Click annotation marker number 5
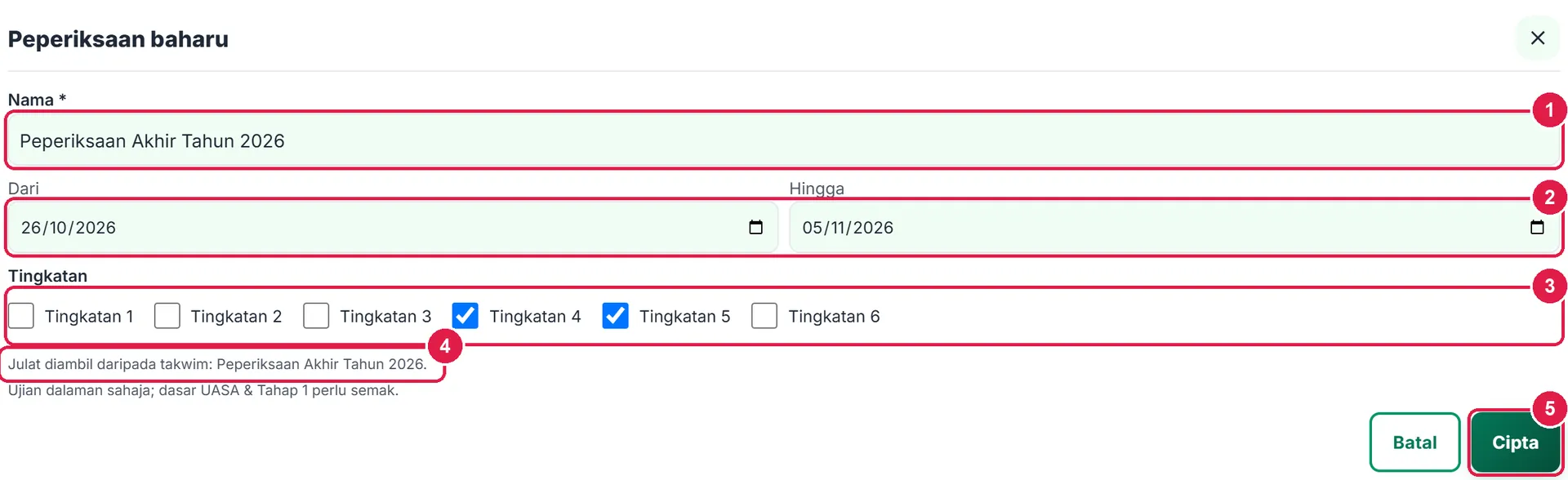Screen dimensions: 1568x480 (x=1549, y=408)
